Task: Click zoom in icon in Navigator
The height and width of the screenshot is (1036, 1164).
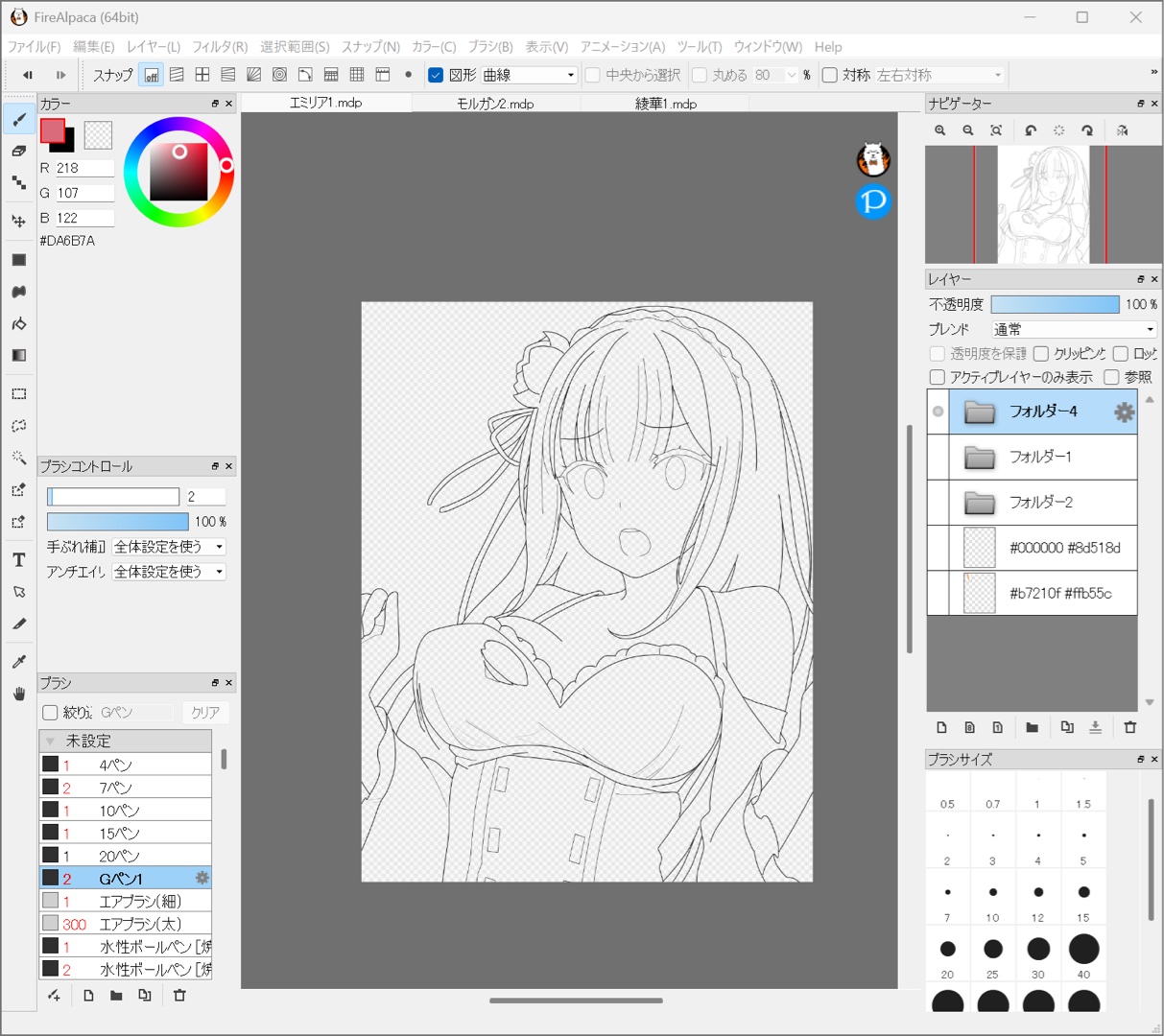Action: coord(940,130)
